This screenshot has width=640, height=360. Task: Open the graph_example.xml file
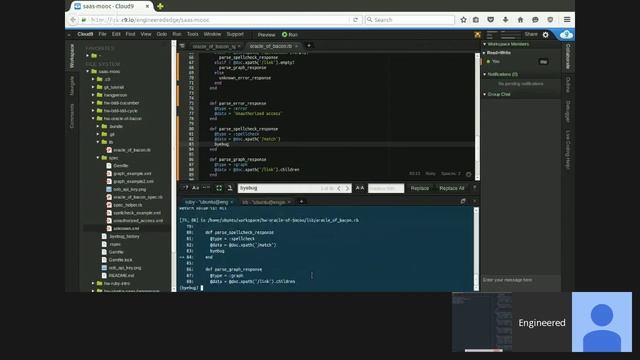coord(132,173)
